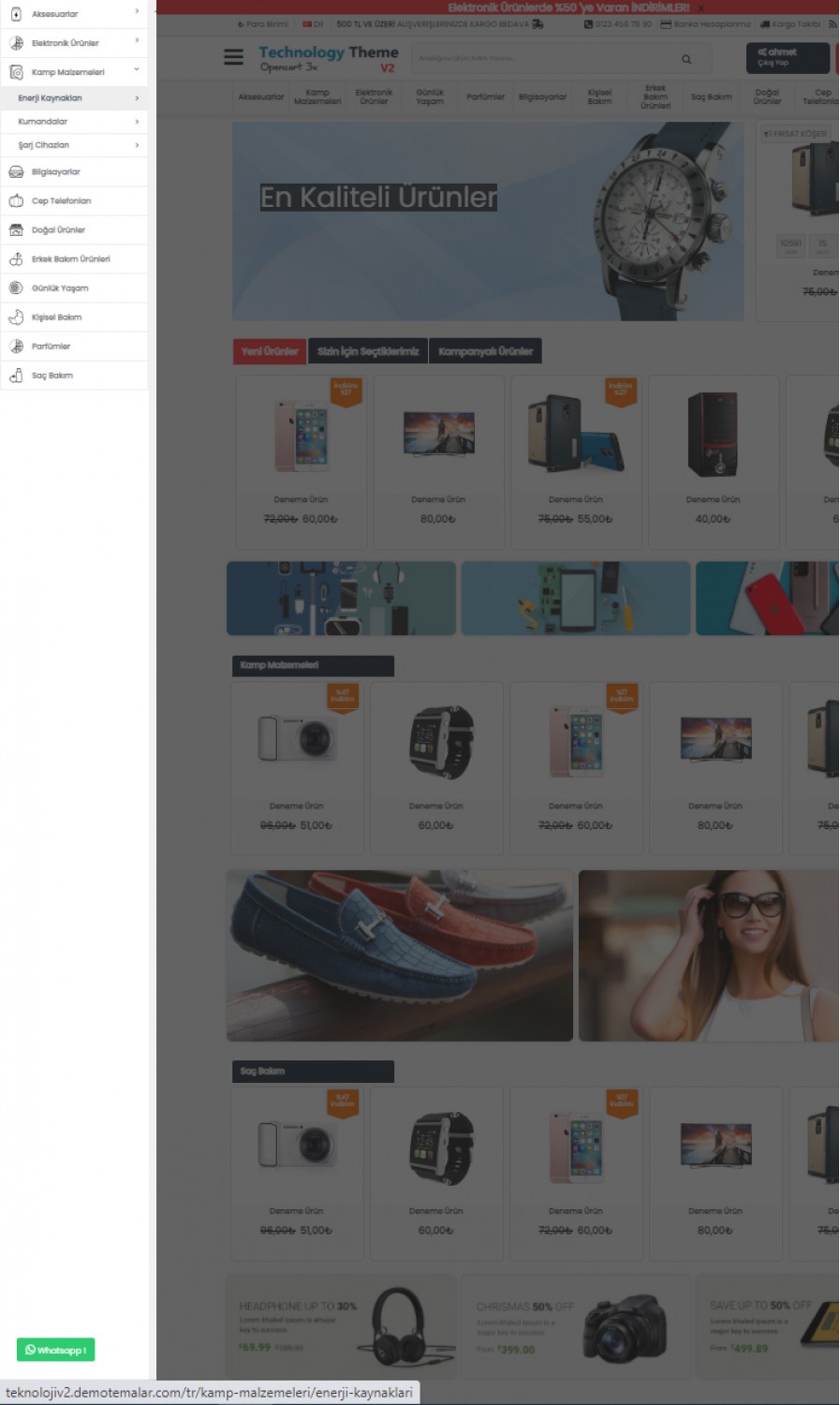
Task: Expand the Şarj Cihazları submenu arrow
Action: [137, 145]
